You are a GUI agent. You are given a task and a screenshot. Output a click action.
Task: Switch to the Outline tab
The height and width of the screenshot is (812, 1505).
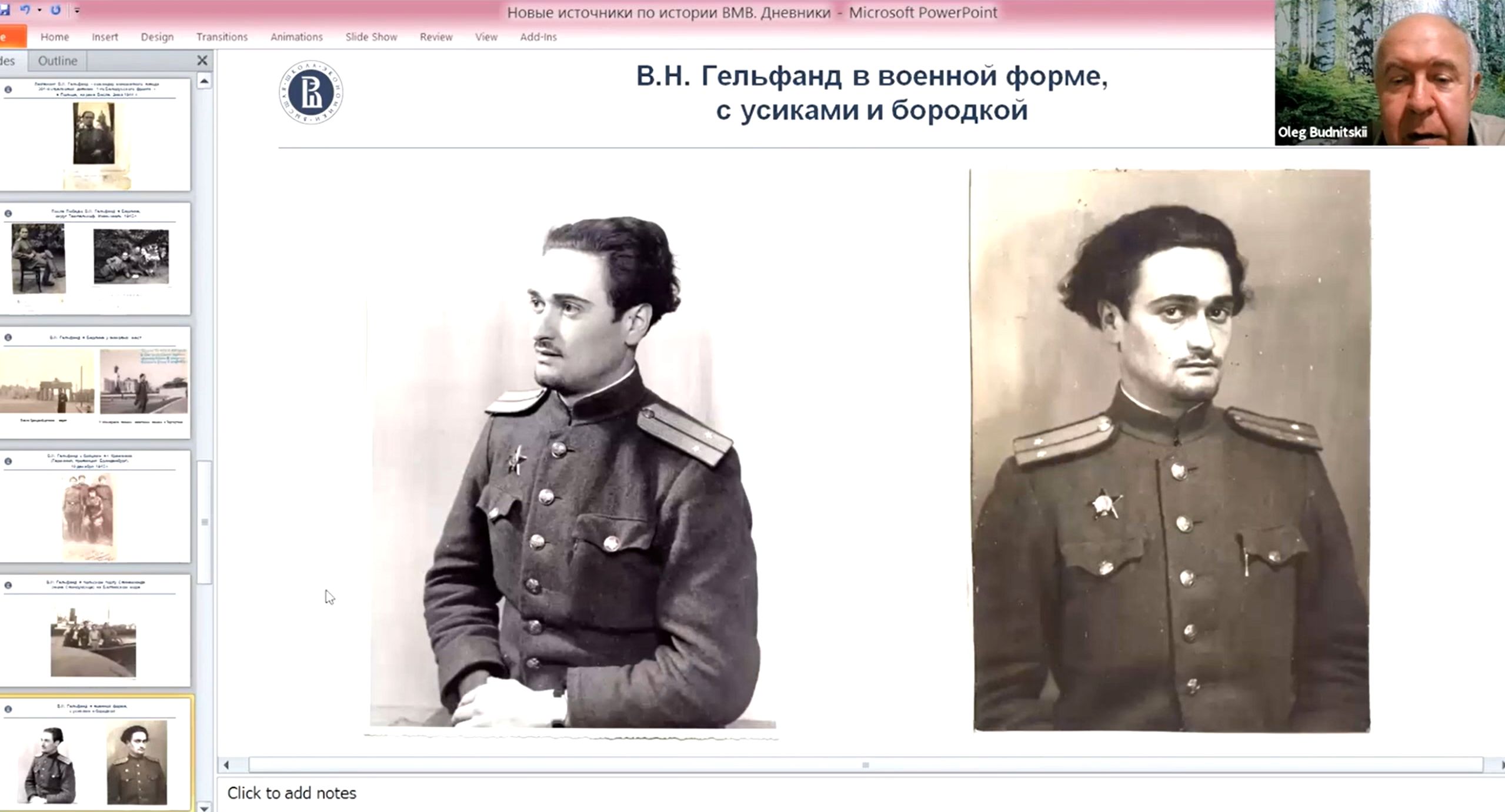[x=57, y=61]
